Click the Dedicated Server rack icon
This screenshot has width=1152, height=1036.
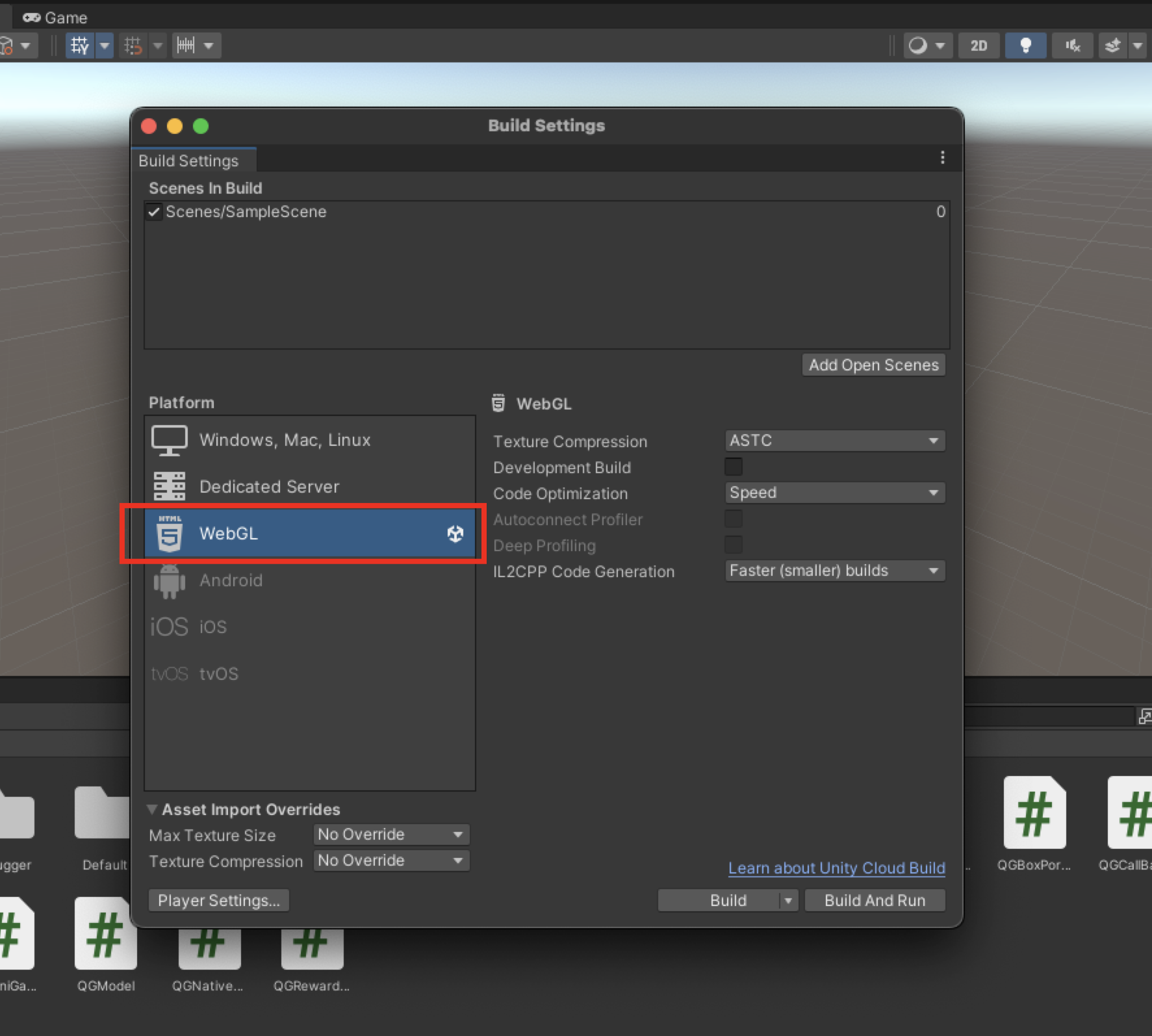coord(170,487)
